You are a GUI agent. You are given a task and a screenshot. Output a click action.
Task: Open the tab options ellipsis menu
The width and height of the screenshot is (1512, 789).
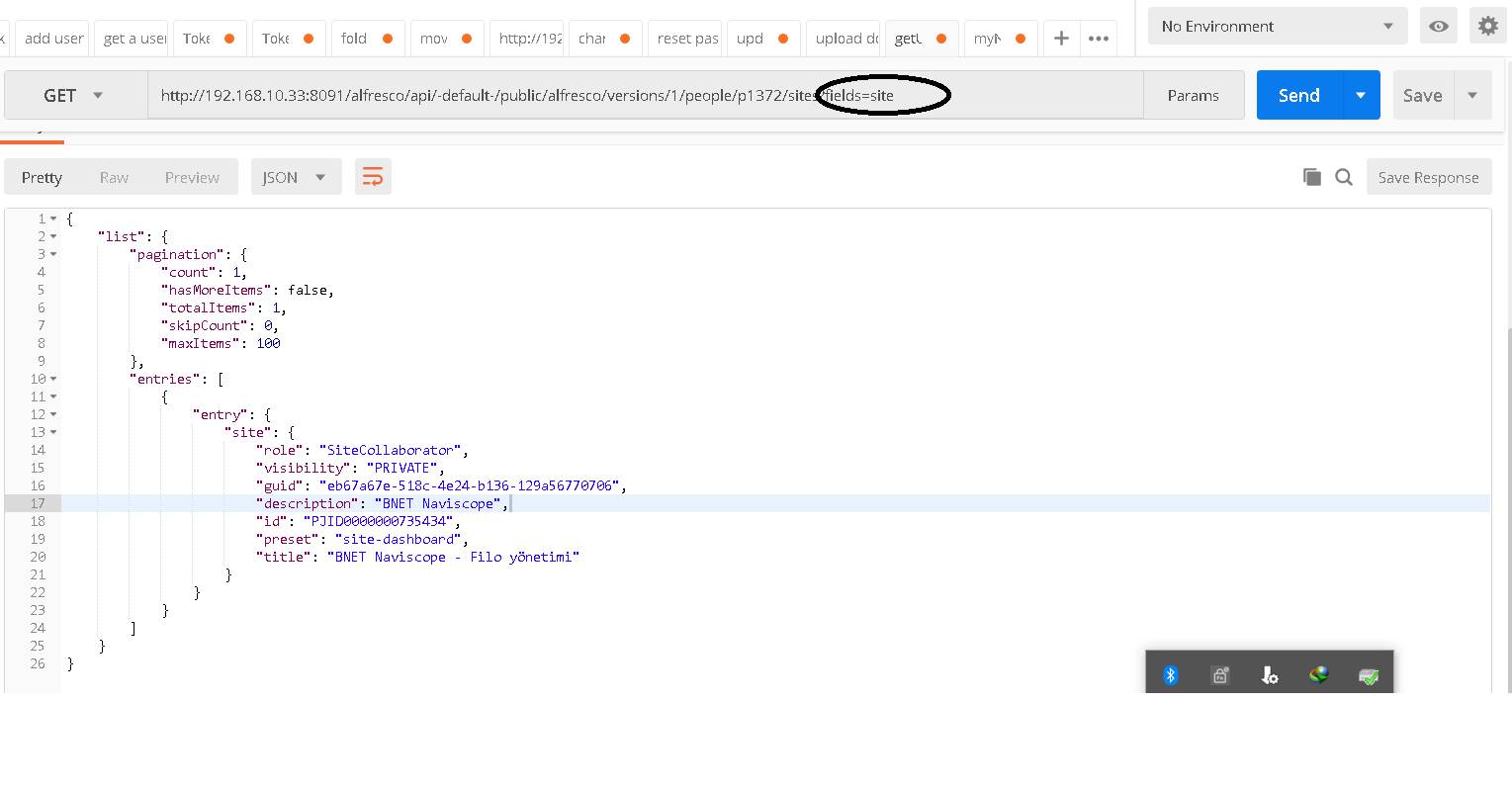pos(1099,39)
